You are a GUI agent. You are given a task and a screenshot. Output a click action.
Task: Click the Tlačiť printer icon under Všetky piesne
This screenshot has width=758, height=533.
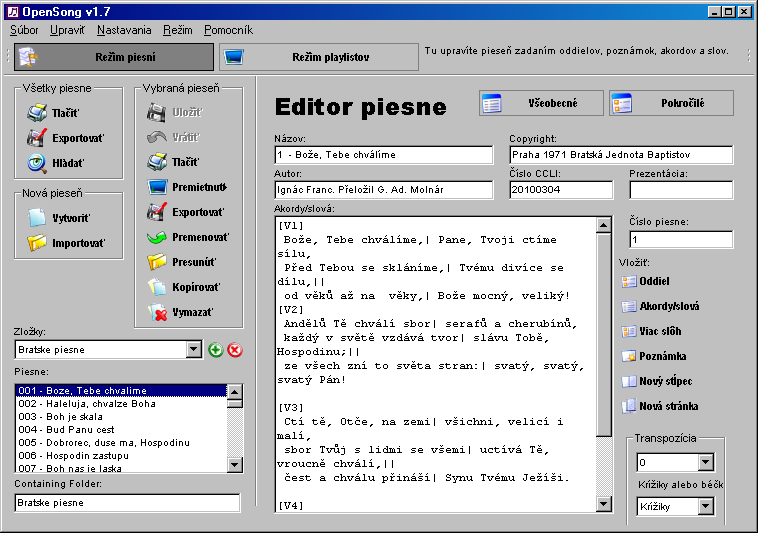(37, 113)
